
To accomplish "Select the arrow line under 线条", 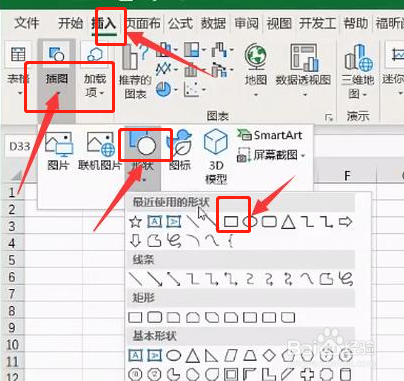I will pos(154,279).
